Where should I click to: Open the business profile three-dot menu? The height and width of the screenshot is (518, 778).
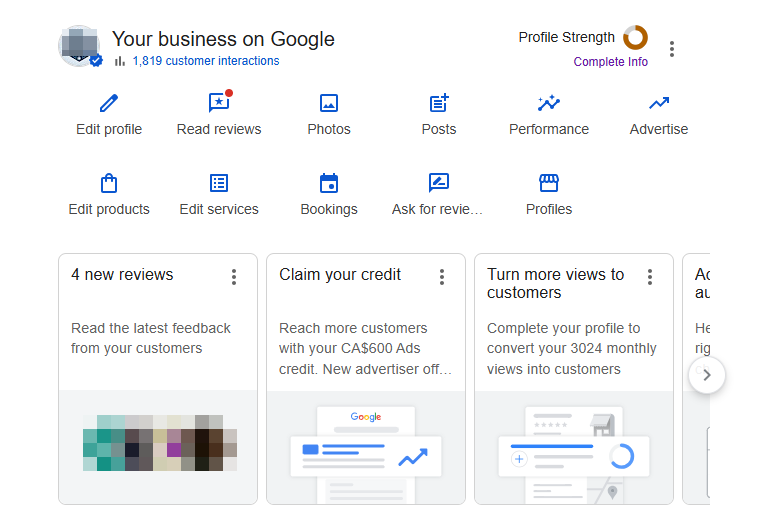[x=672, y=49]
